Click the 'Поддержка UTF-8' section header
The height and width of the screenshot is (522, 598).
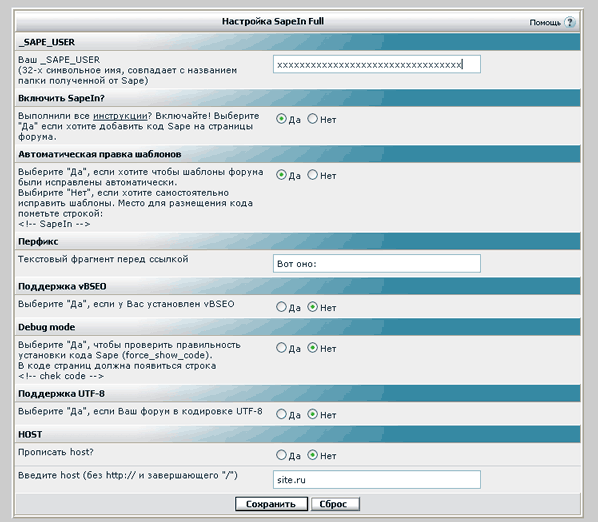coord(298,393)
